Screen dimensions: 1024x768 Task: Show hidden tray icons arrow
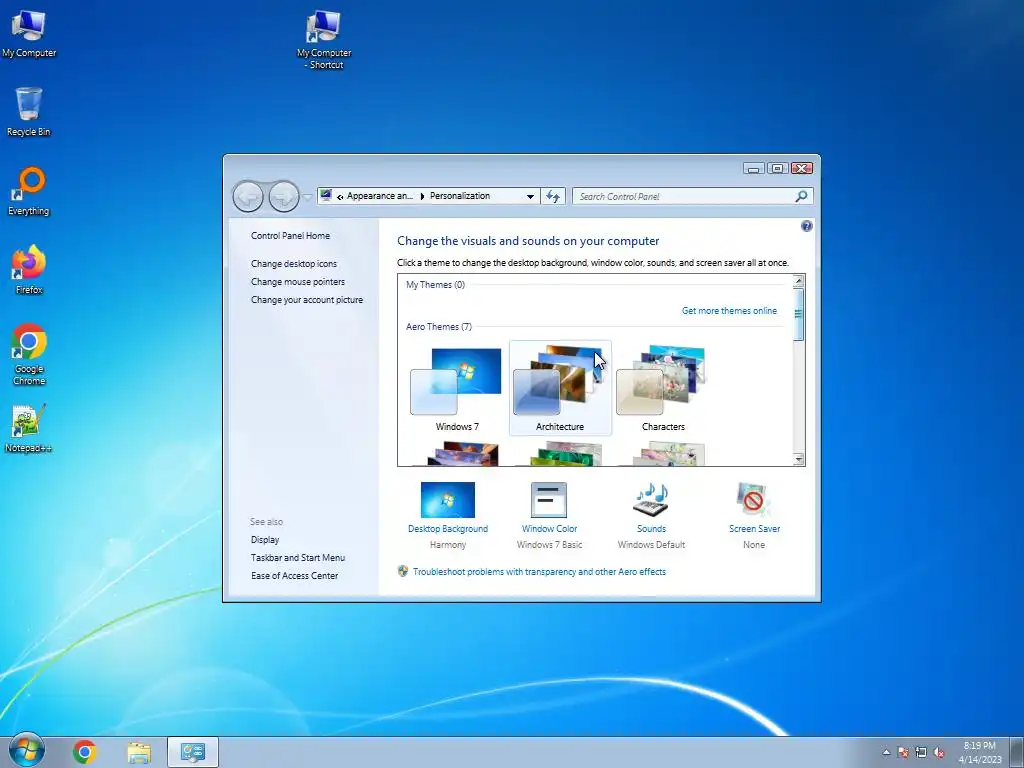click(886, 752)
